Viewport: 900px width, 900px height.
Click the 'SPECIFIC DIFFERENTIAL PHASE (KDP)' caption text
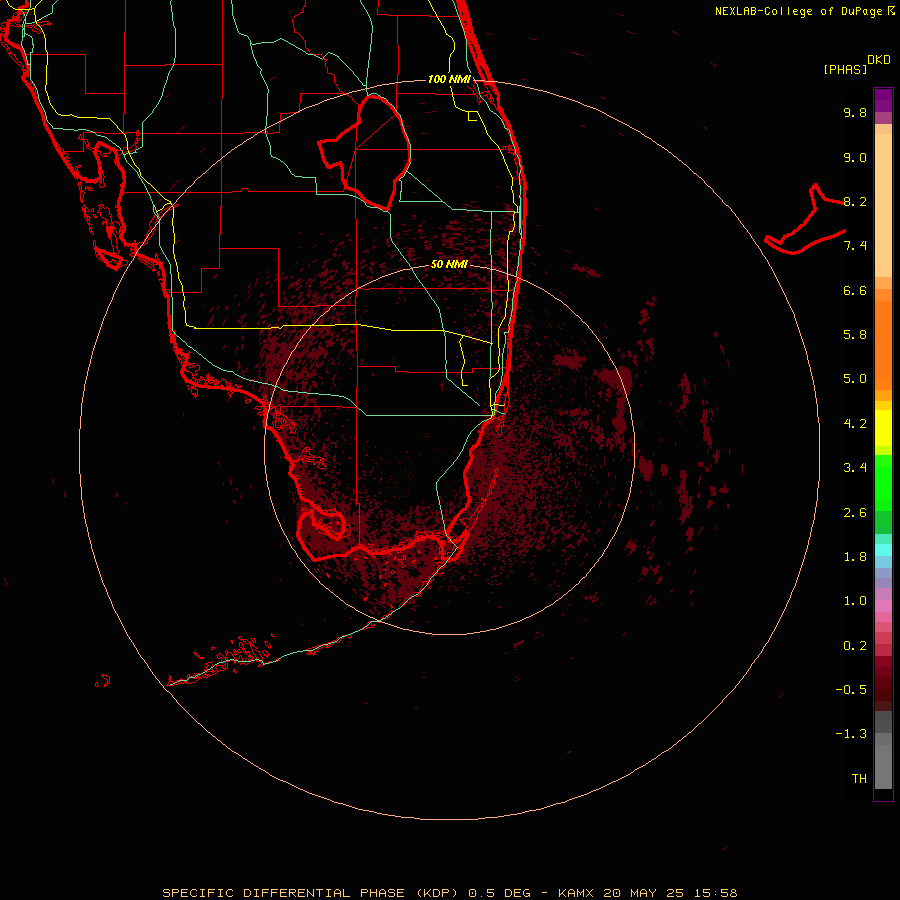coord(310,893)
